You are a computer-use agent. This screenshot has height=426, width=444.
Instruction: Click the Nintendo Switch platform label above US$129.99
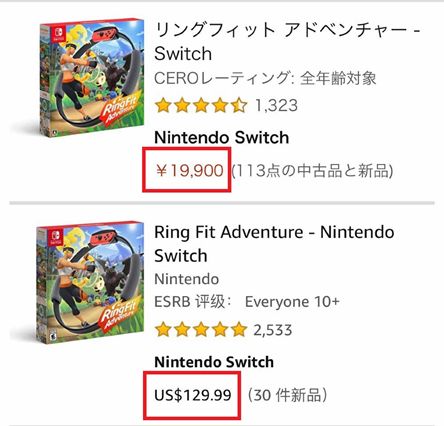click(x=214, y=362)
